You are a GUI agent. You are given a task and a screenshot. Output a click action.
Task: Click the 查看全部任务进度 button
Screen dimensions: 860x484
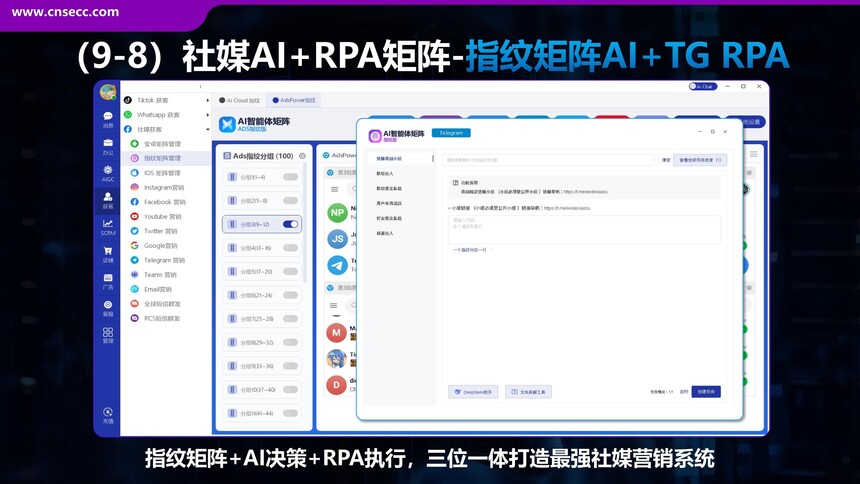point(700,160)
